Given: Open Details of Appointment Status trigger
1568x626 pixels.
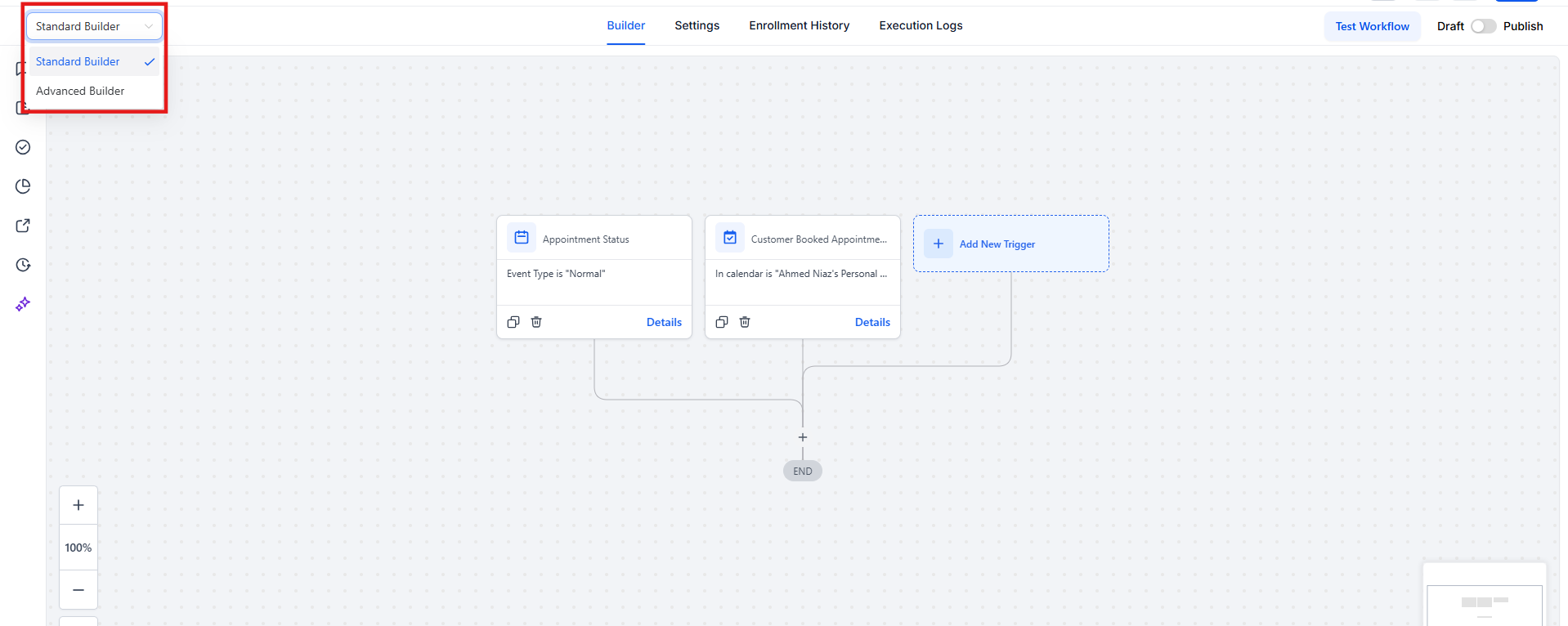Looking at the screenshot, I should (x=664, y=322).
